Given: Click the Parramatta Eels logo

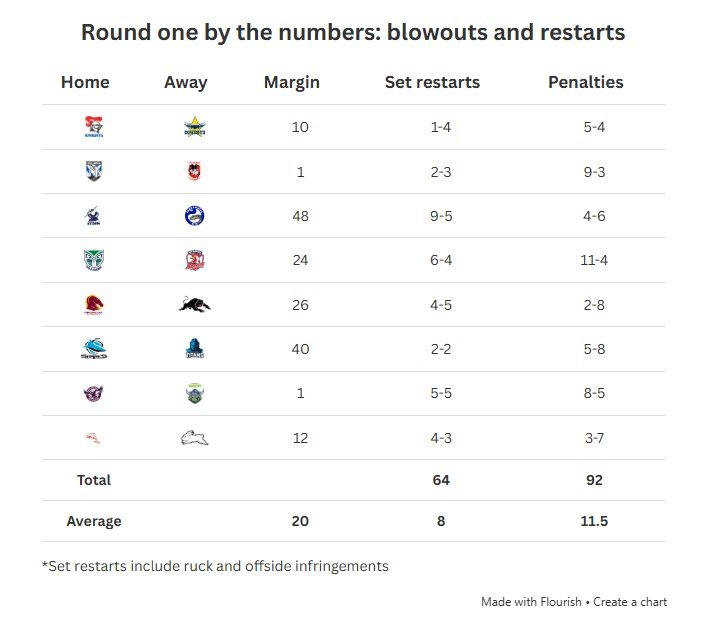Looking at the screenshot, I should coord(194,216).
